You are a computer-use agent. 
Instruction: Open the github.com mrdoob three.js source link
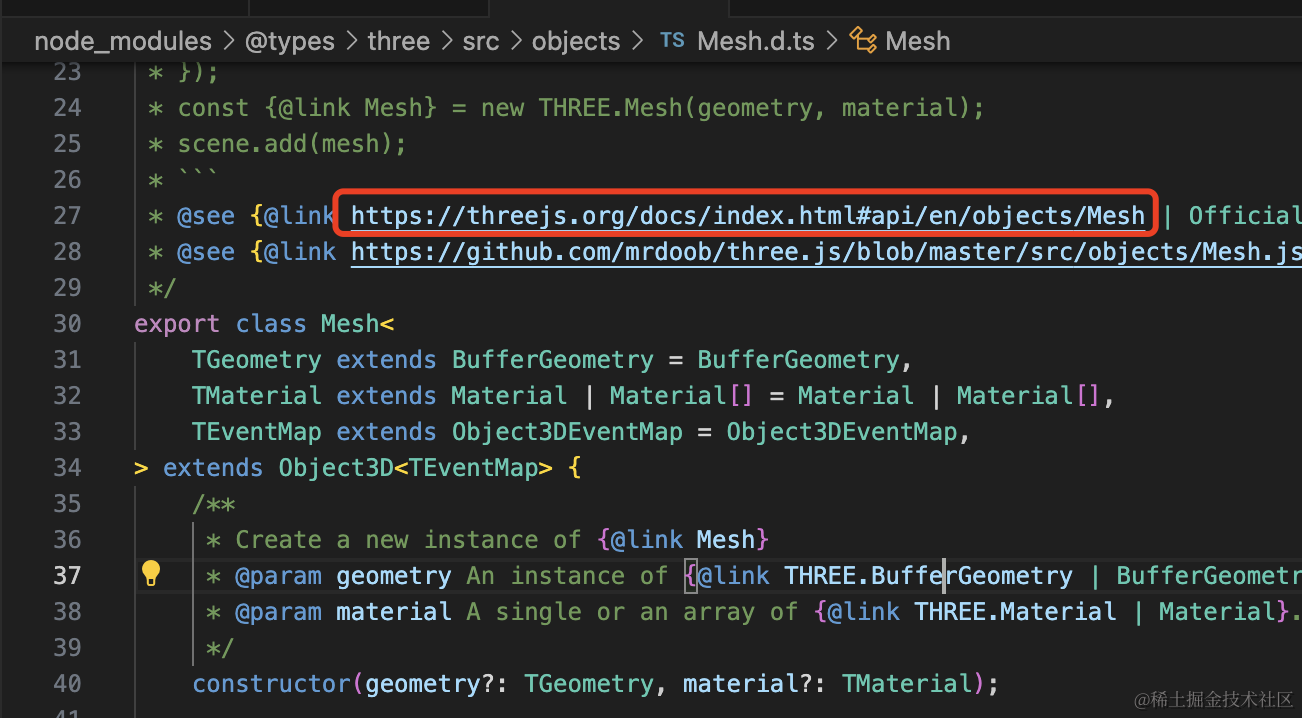[x=826, y=251]
